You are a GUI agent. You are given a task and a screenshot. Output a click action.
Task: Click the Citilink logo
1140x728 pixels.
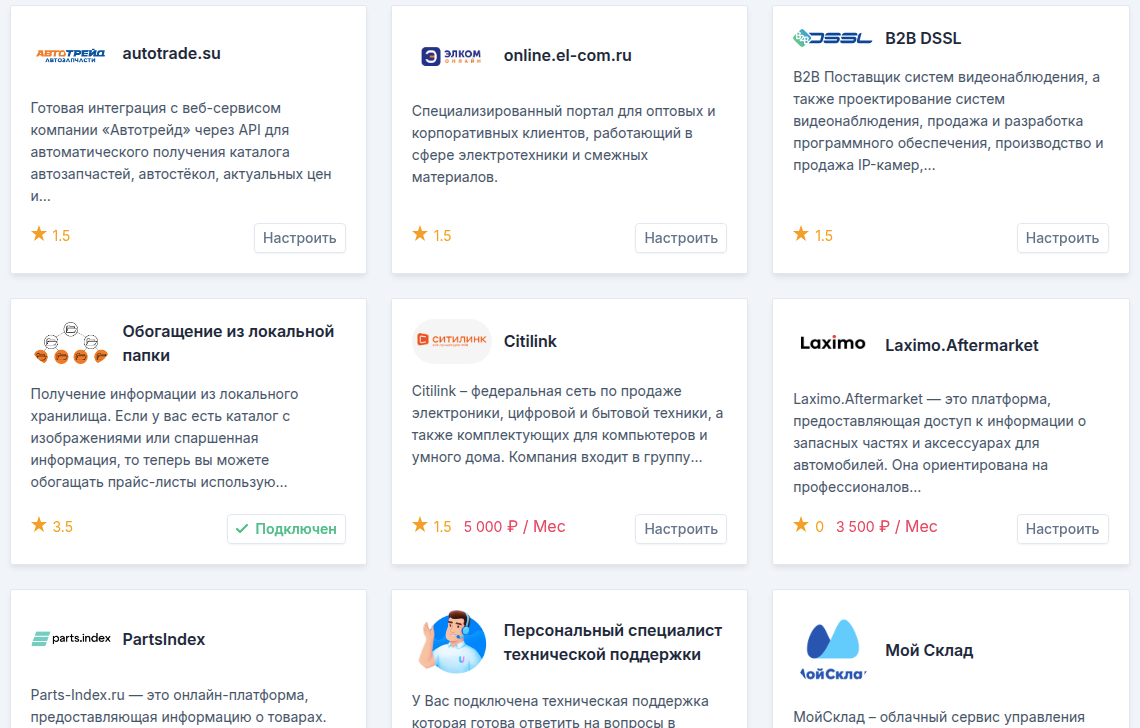pyautogui.click(x=451, y=340)
